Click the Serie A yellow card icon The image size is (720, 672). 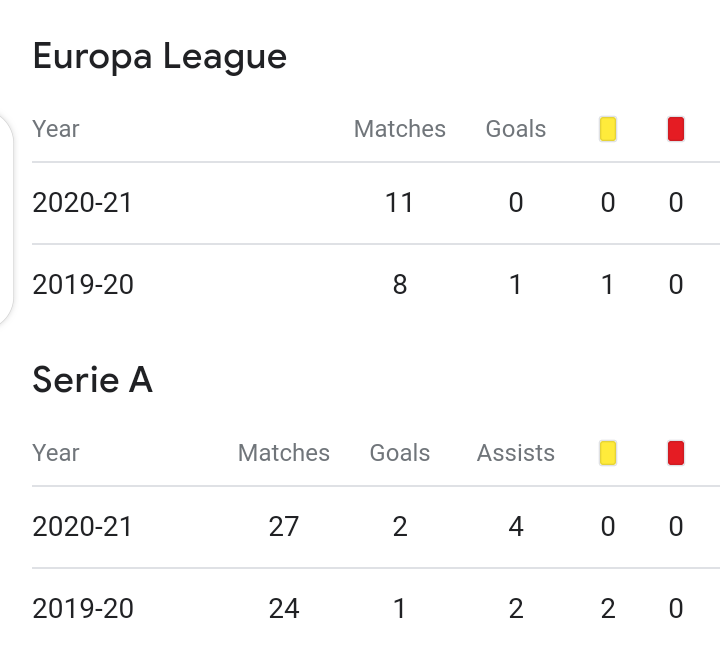tap(608, 453)
